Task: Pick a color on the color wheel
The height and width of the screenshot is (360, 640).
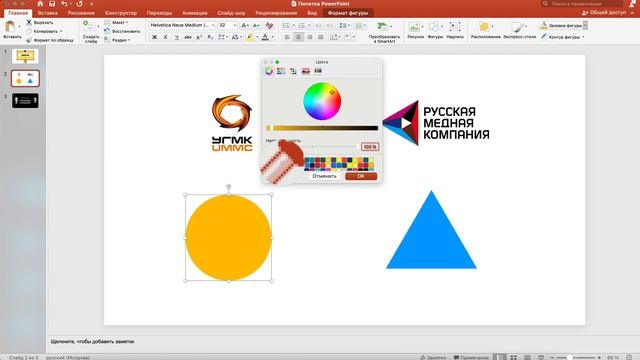Action: click(322, 101)
